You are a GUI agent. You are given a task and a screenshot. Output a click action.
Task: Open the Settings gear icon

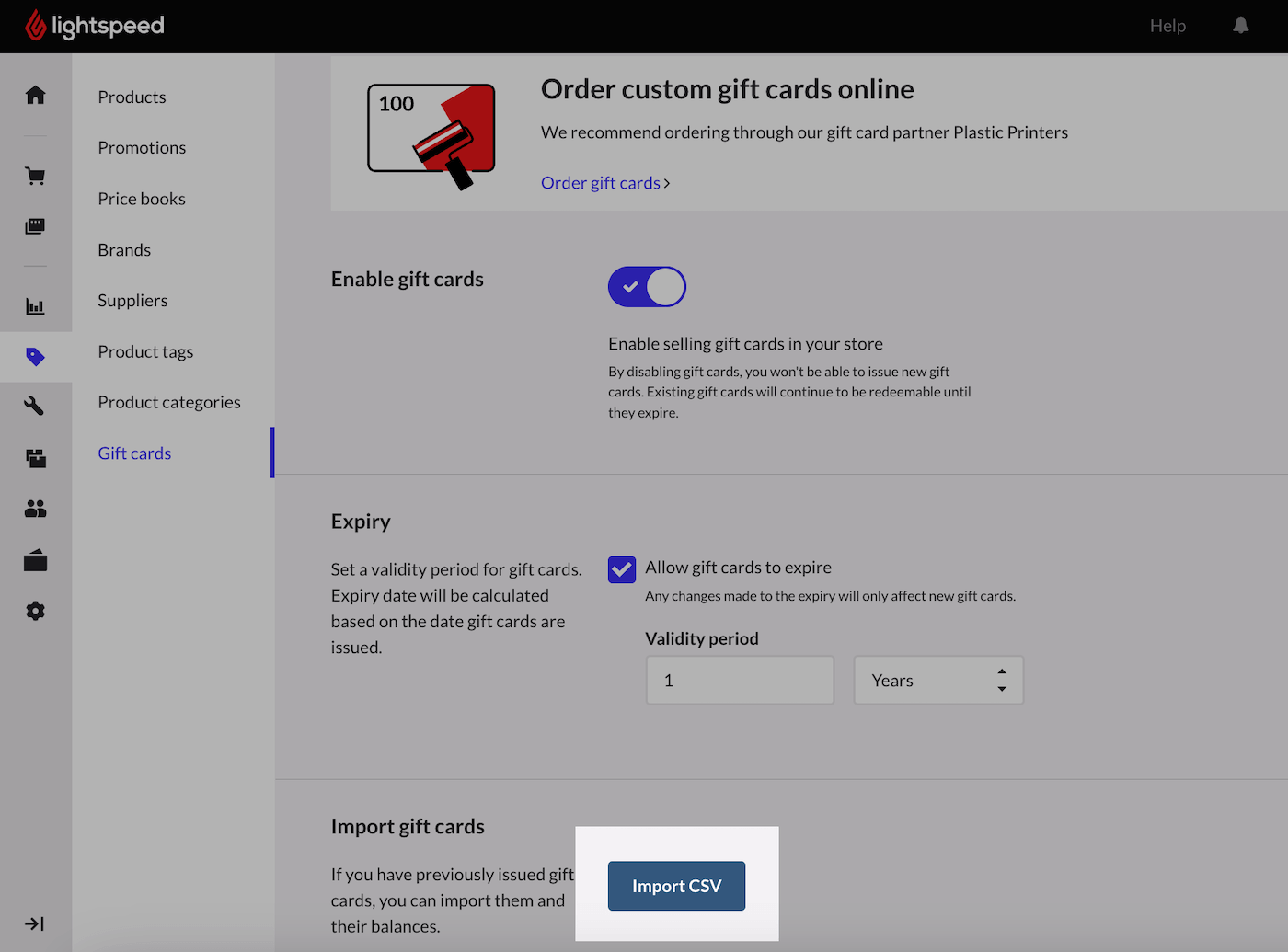click(x=35, y=611)
